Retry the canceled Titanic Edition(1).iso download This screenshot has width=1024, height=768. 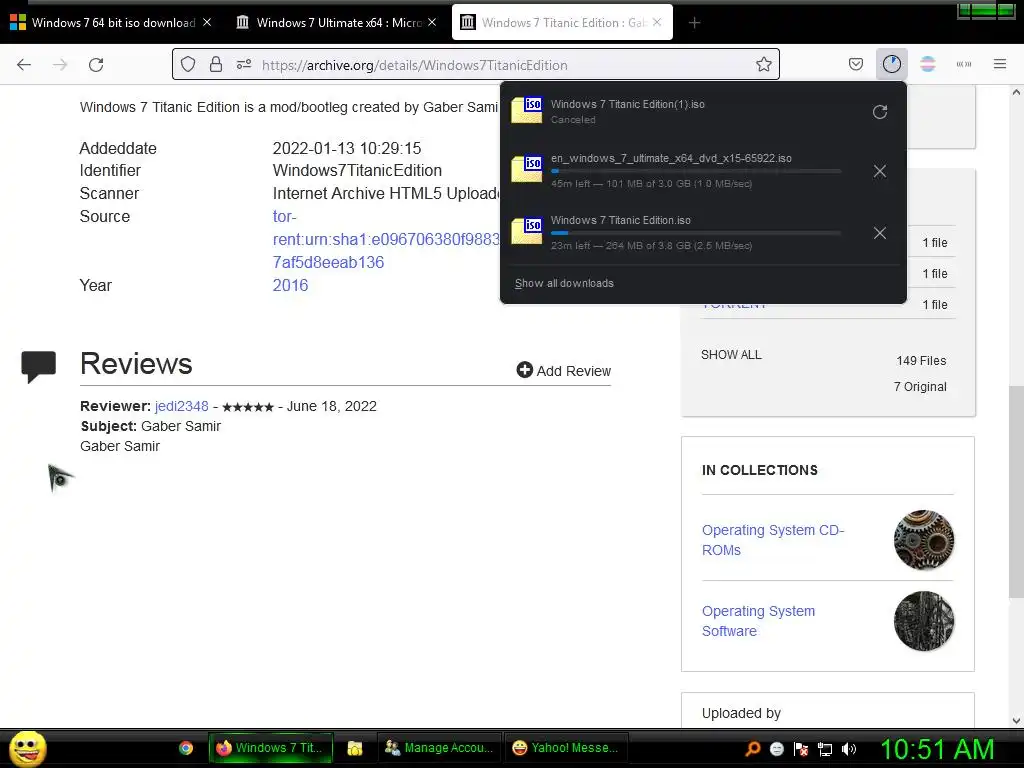[880, 112]
